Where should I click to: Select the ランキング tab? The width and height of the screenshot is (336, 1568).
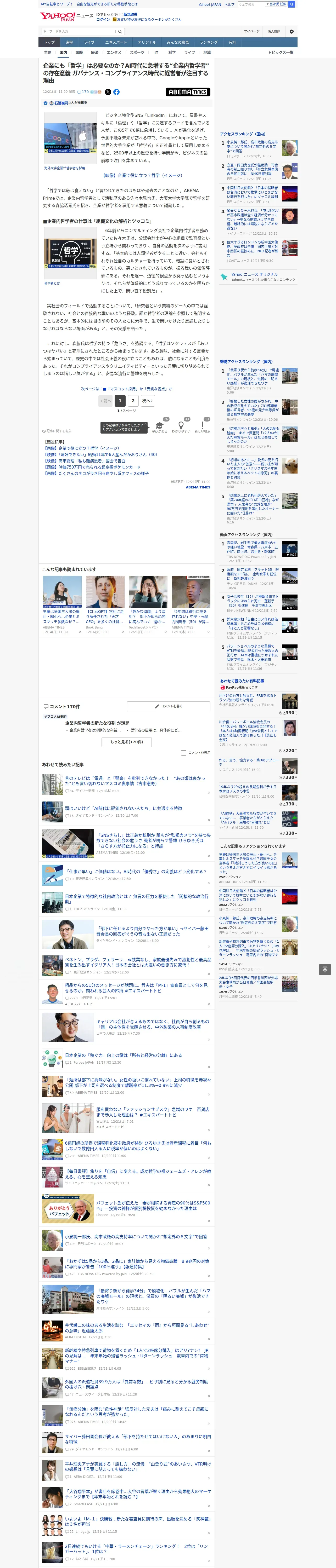(209, 43)
